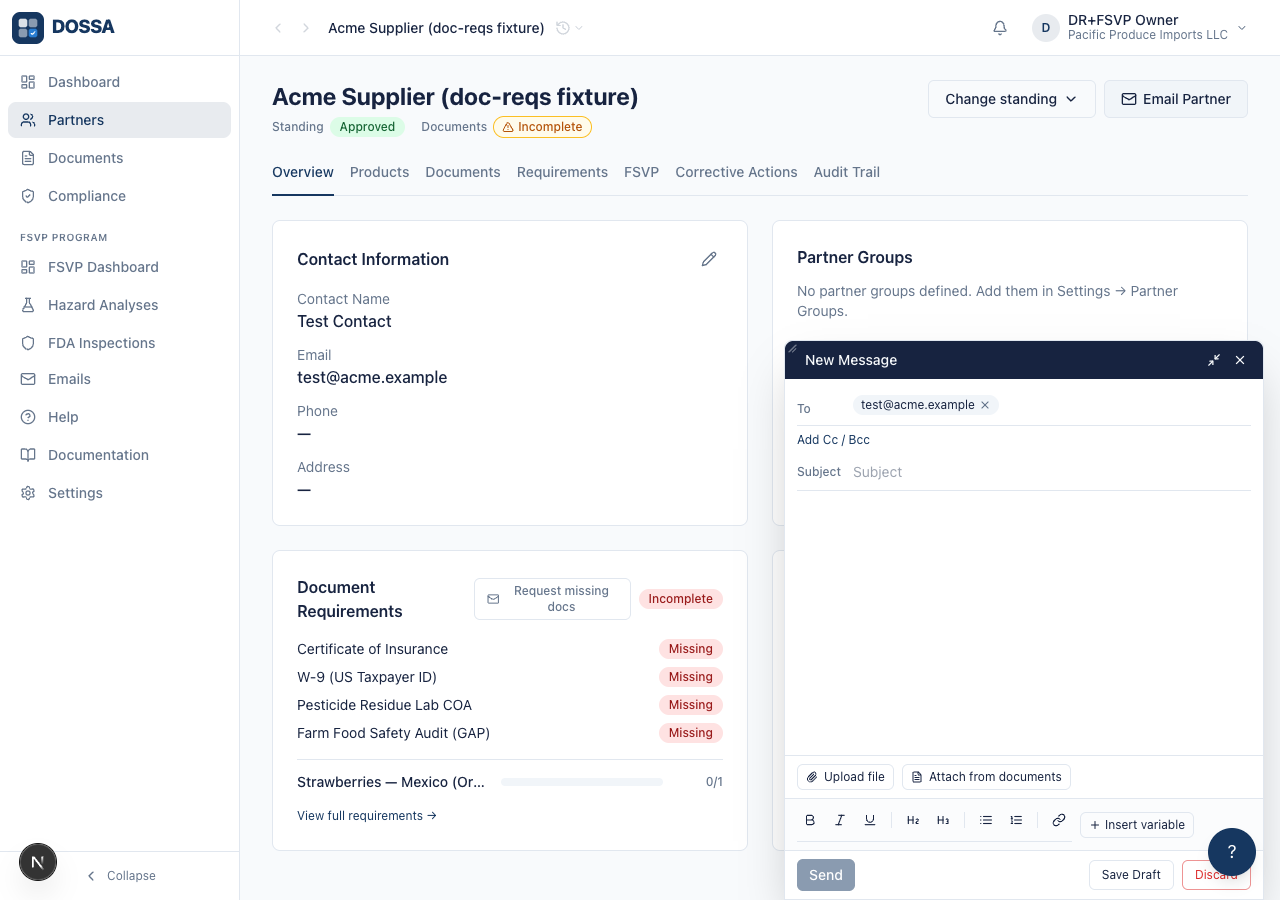Insert a numbered list

tap(1016, 820)
